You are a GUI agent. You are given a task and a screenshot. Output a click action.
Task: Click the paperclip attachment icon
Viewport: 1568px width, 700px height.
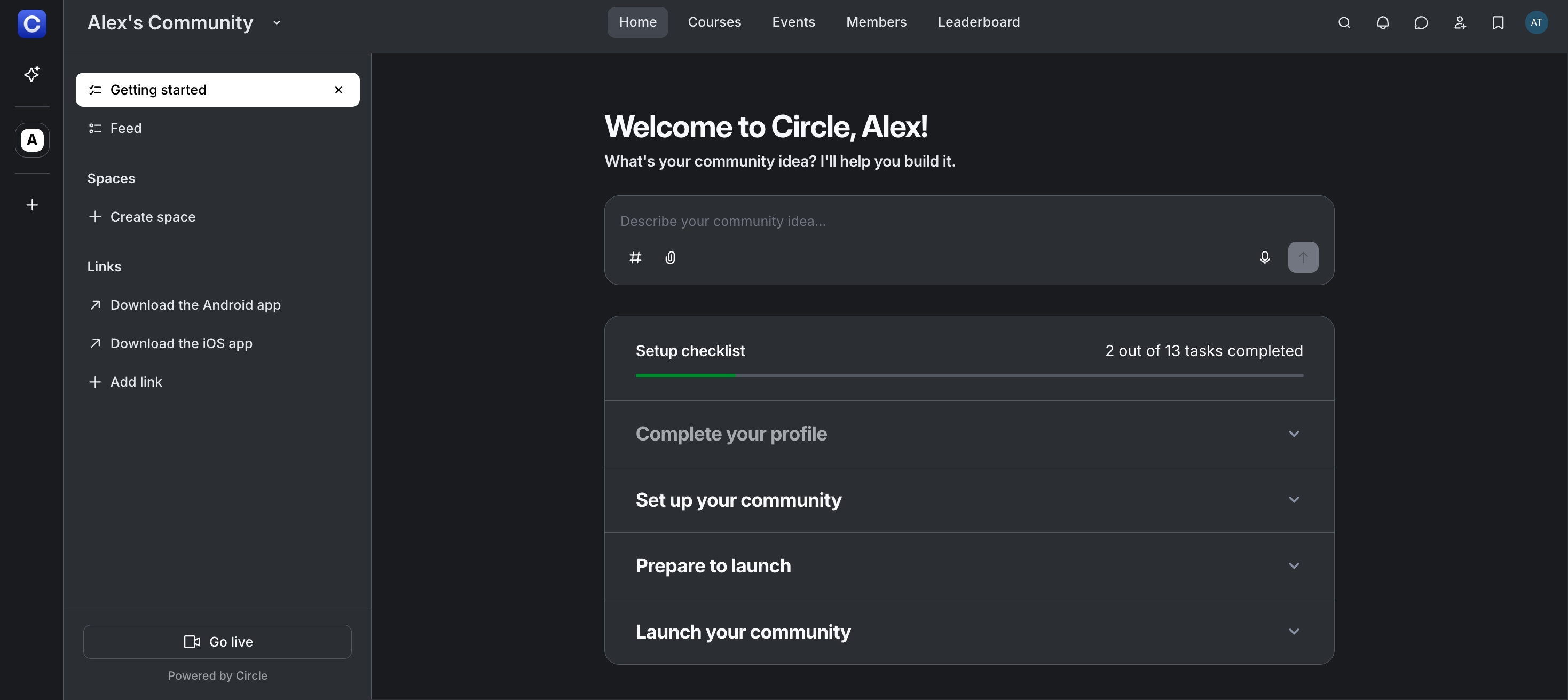669,257
